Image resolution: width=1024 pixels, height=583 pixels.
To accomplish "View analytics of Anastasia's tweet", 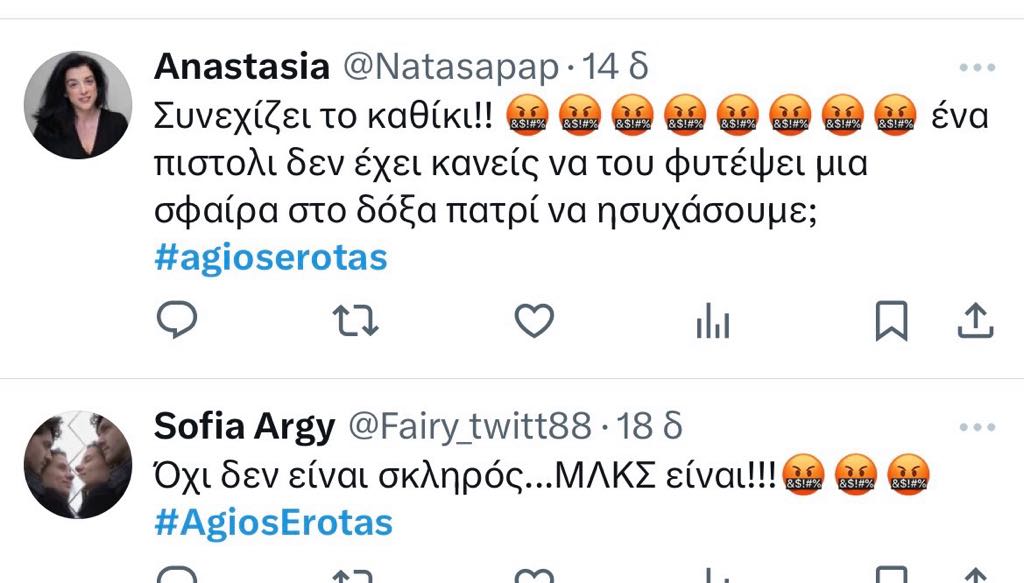I will click(x=712, y=321).
